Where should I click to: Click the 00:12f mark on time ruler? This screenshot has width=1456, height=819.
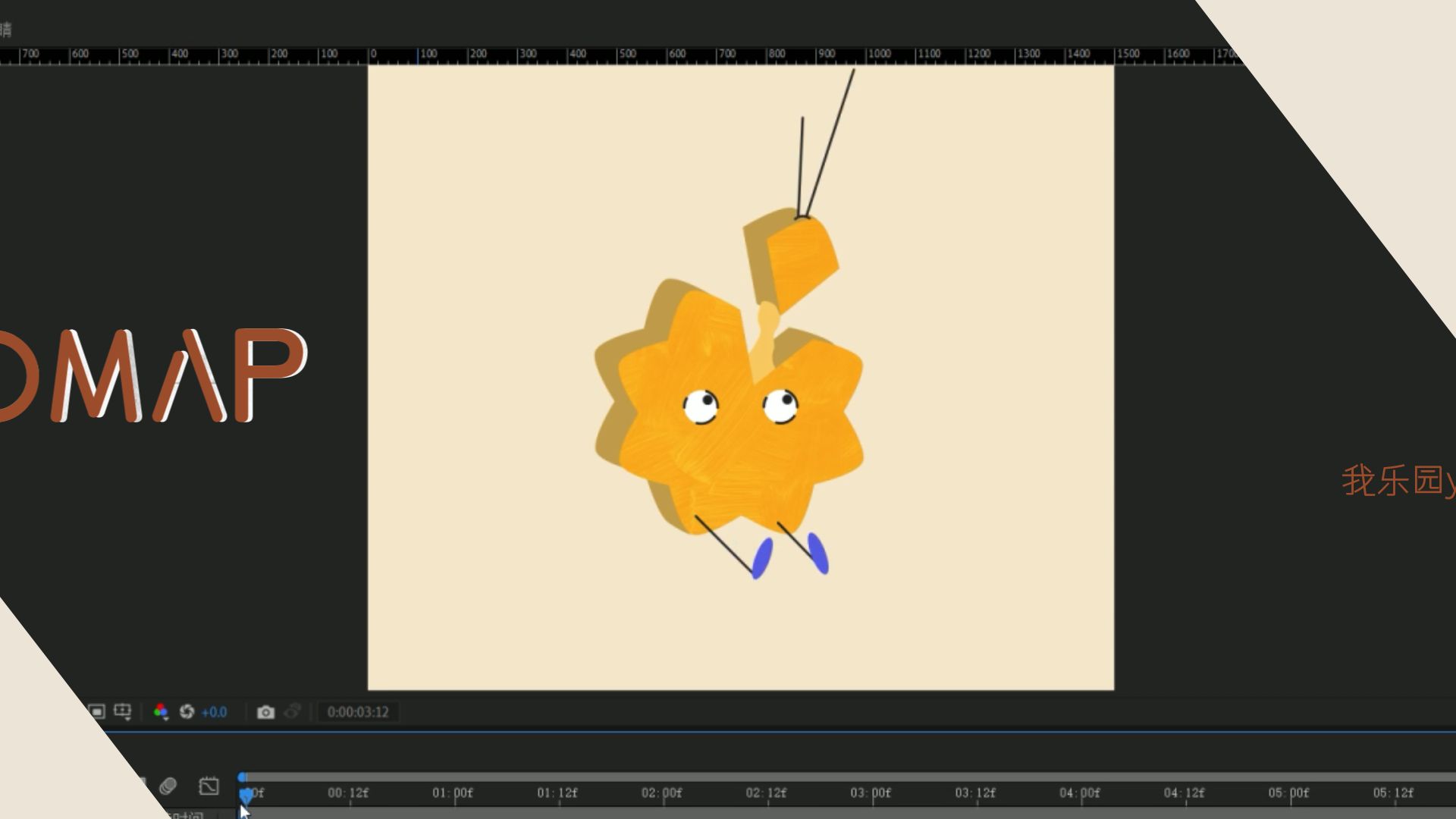click(x=348, y=792)
